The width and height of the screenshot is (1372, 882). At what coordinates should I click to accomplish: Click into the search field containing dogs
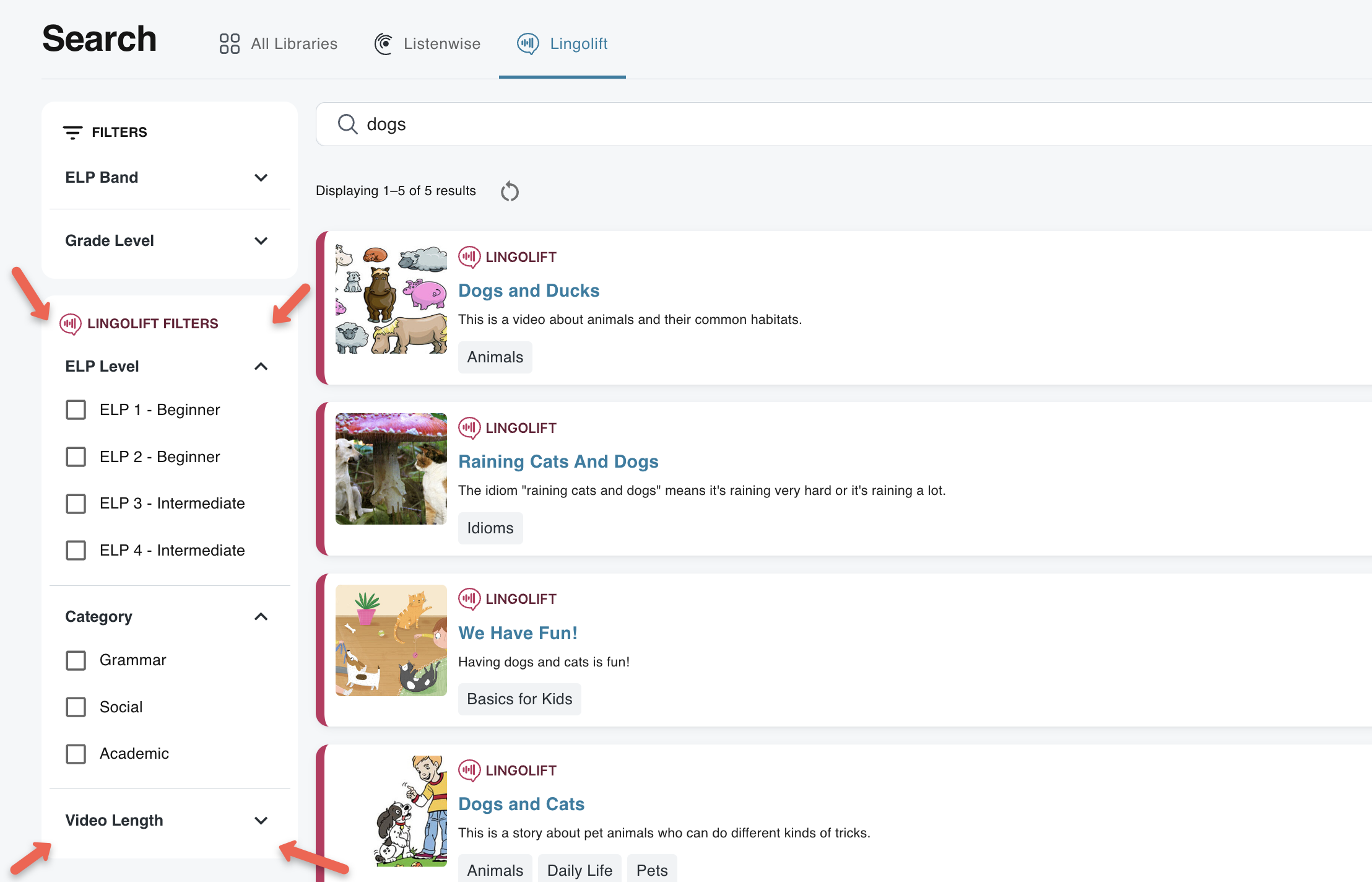(x=844, y=124)
